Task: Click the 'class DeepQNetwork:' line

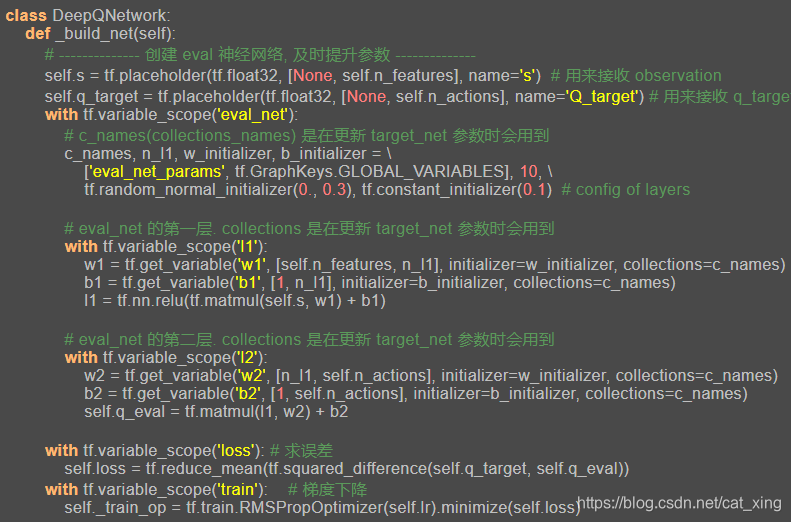Action: pyautogui.click(x=88, y=15)
